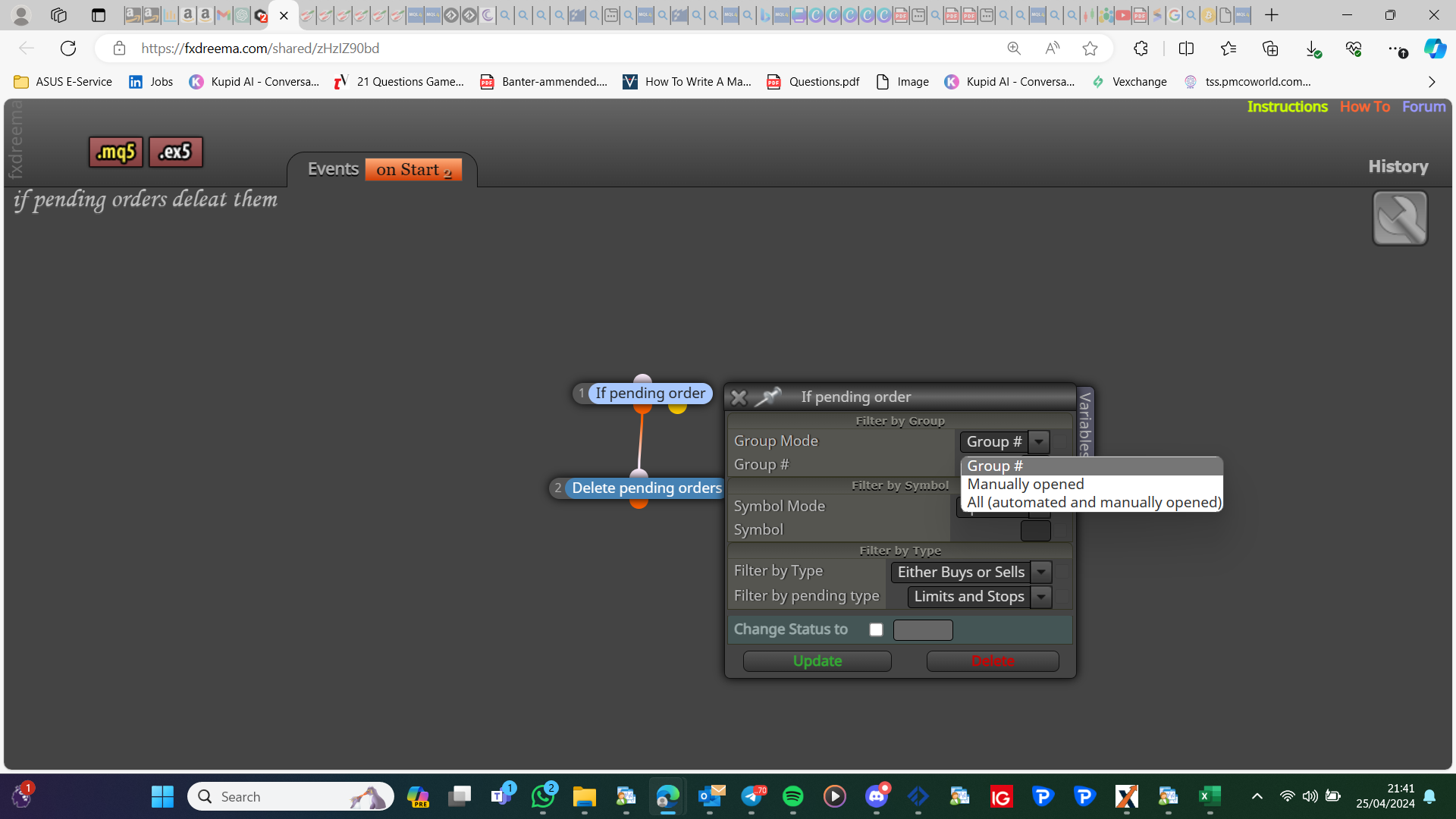Open Spotify from the taskbar
The image size is (1456, 819).
click(792, 796)
